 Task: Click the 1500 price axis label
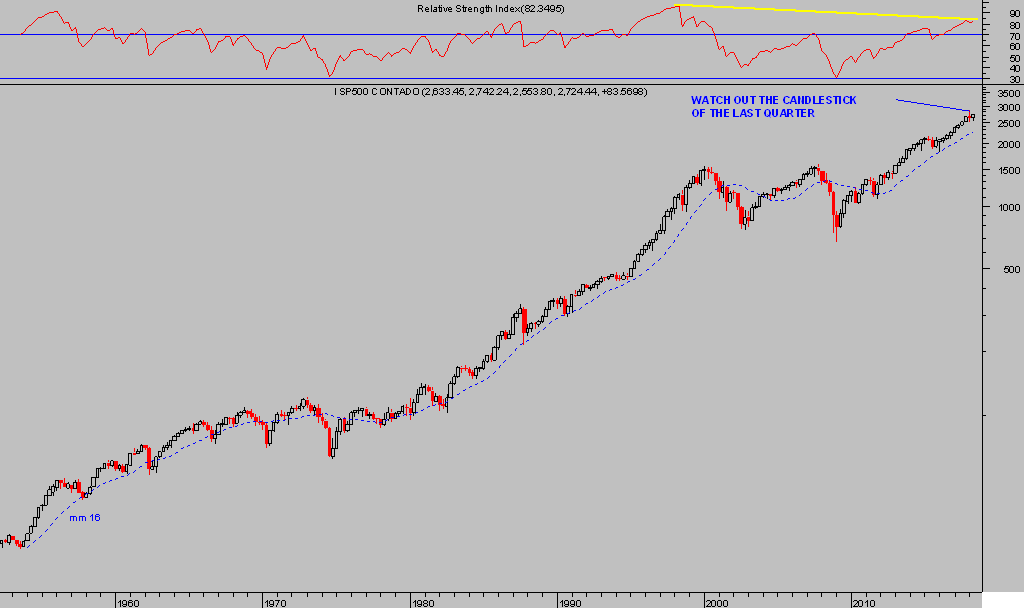coord(1007,170)
